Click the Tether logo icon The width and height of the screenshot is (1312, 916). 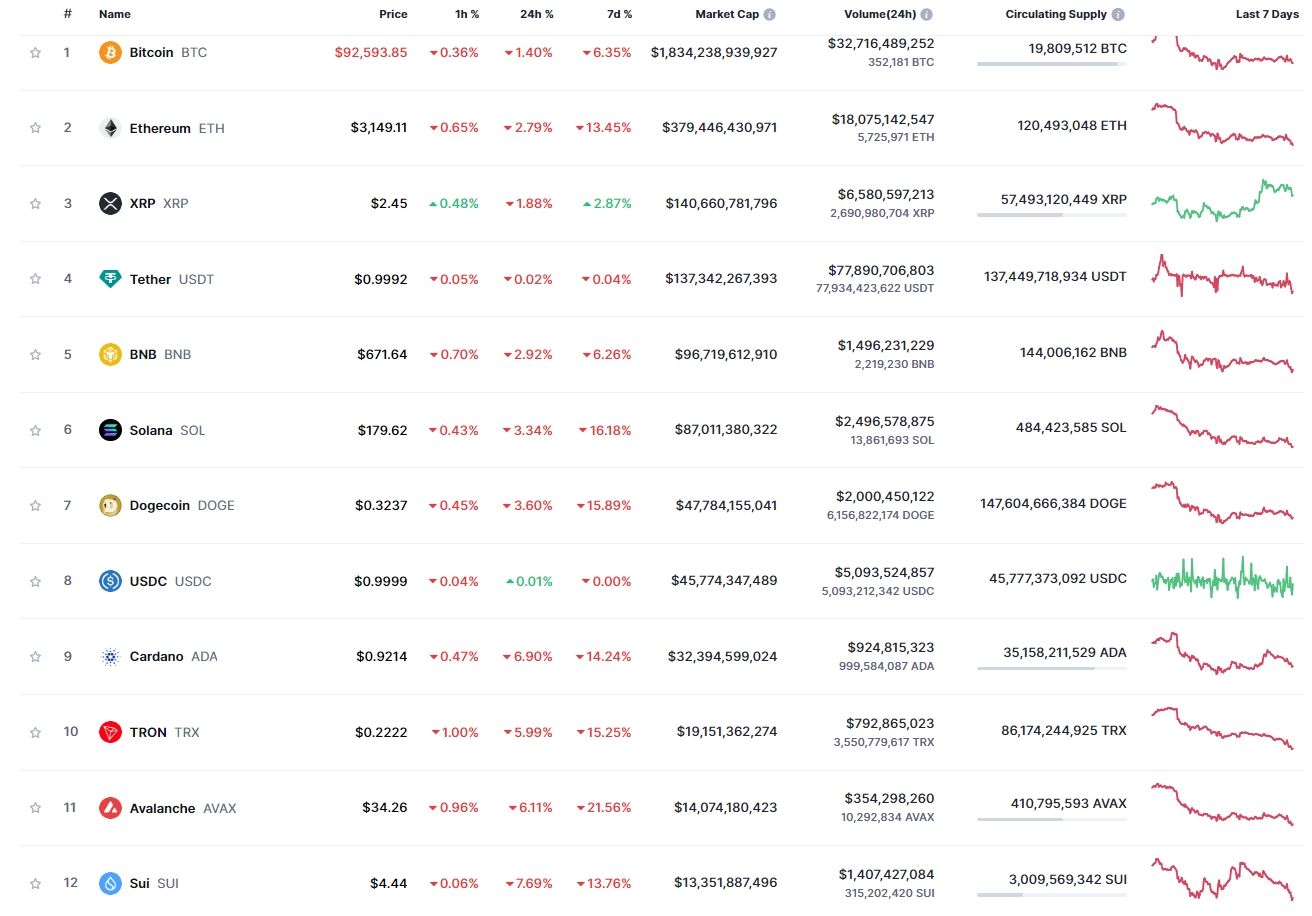(x=110, y=279)
